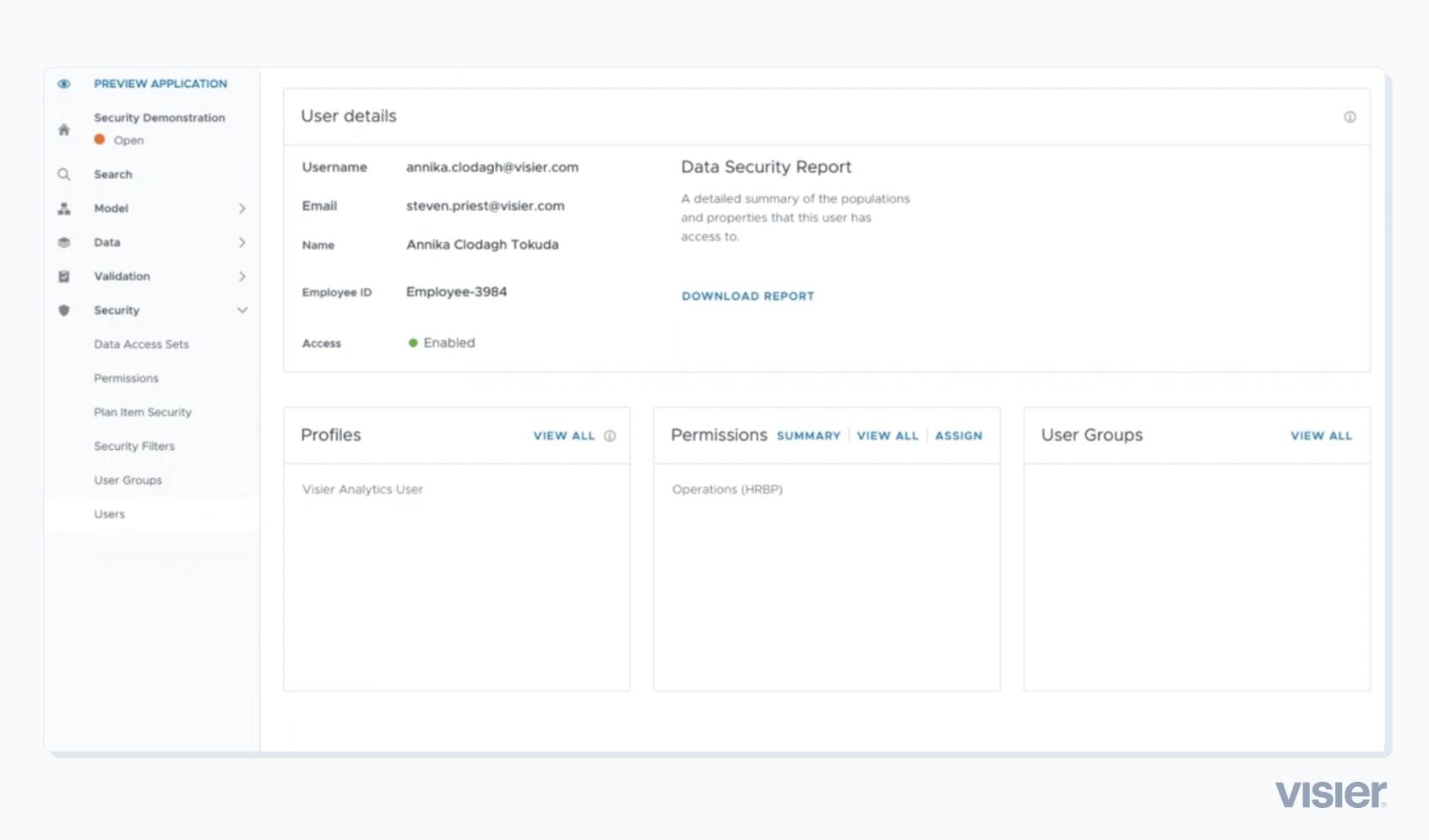Click the Profiles panel info icon
The height and width of the screenshot is (840, 1429).
(x=610, y=436)
